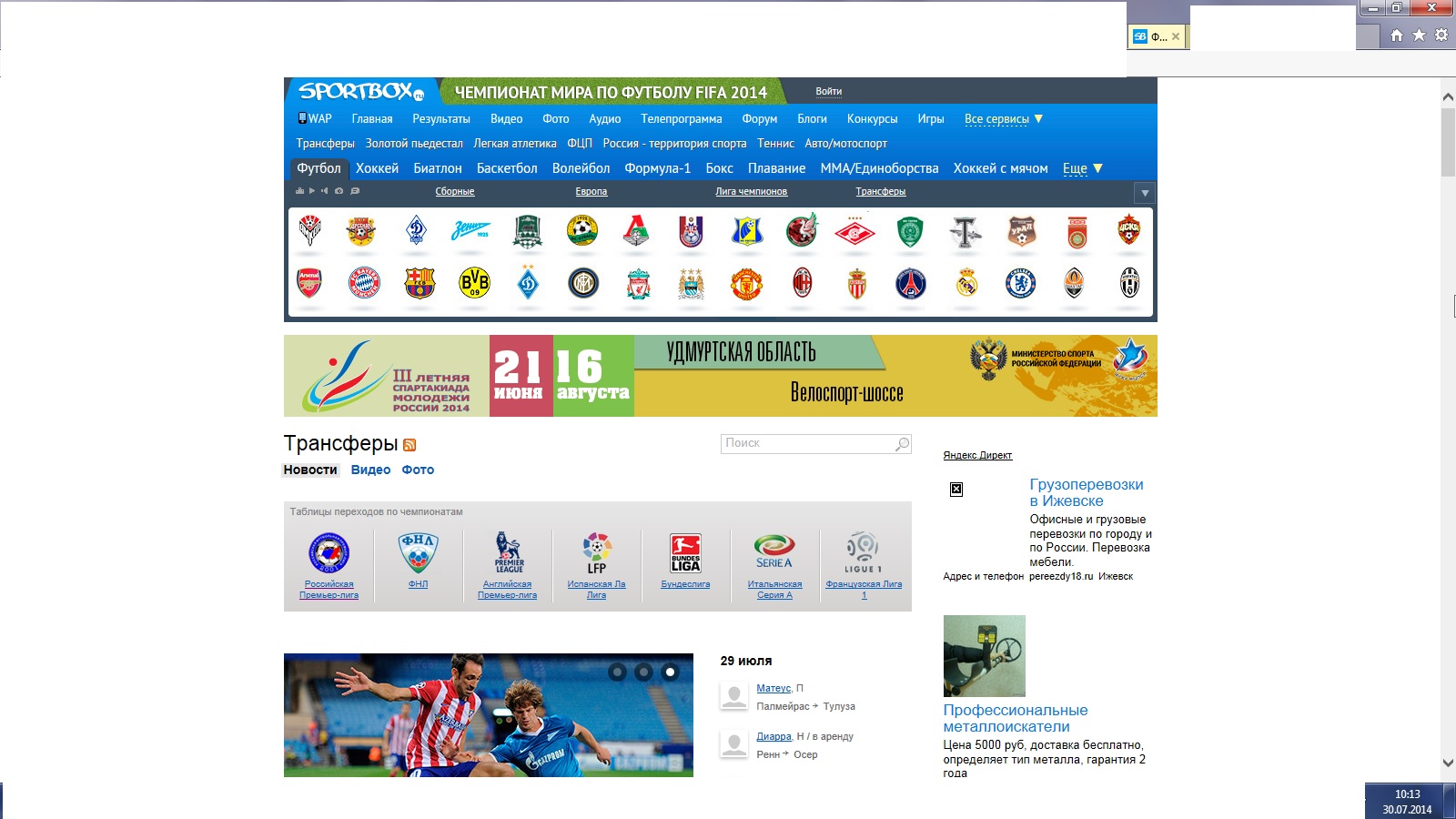The height and width of the screenshot is (819, 1456).
Task: Open Bundesliga transfer table icon
Action: point(685,553)
